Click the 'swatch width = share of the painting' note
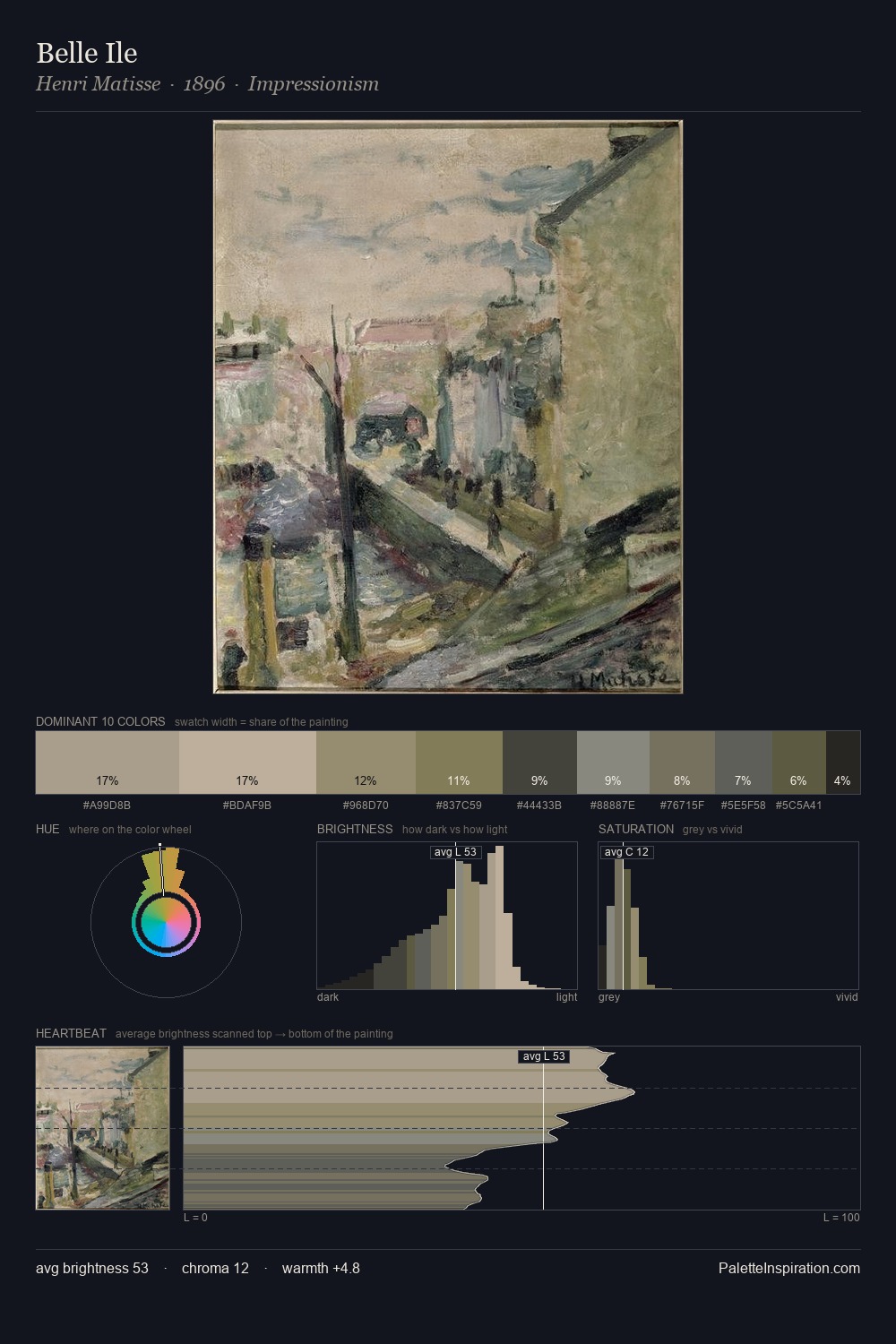Image resolution: width=896 pixels, height=1344 pixels. point(262,721)
